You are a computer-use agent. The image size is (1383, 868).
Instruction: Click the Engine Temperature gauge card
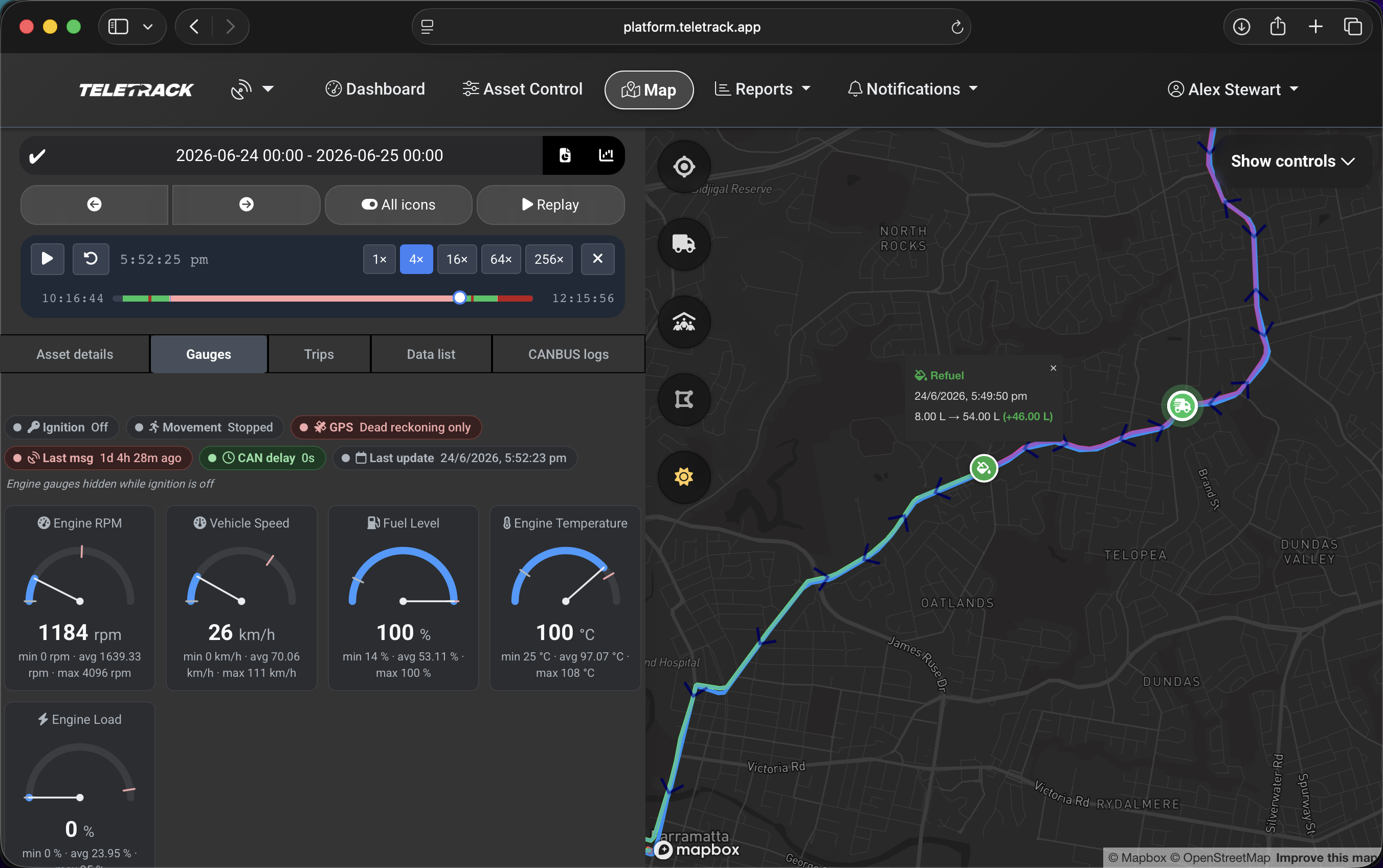tap(565, 598)
